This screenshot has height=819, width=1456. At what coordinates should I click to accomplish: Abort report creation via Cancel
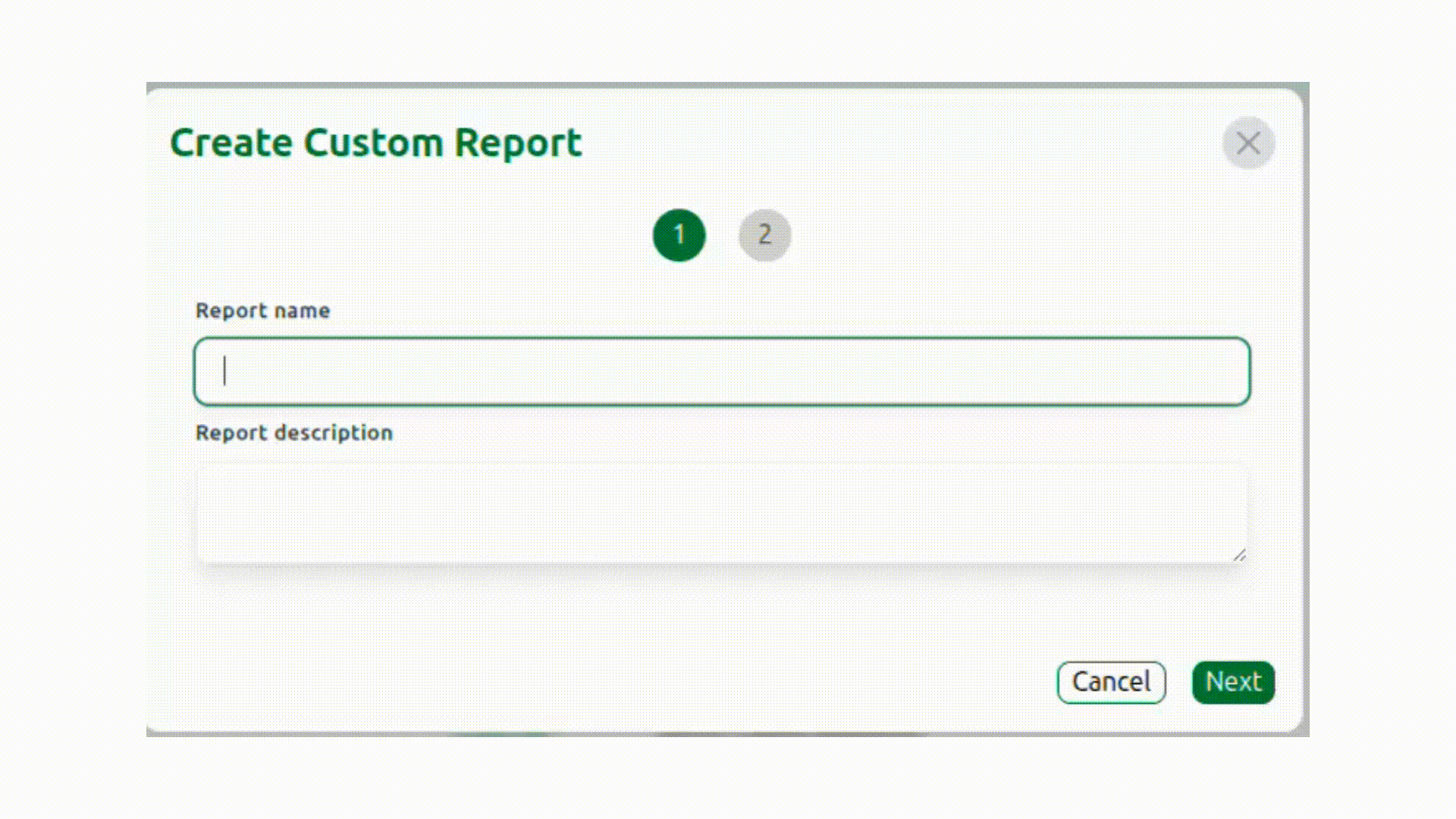click(1111, 682)
